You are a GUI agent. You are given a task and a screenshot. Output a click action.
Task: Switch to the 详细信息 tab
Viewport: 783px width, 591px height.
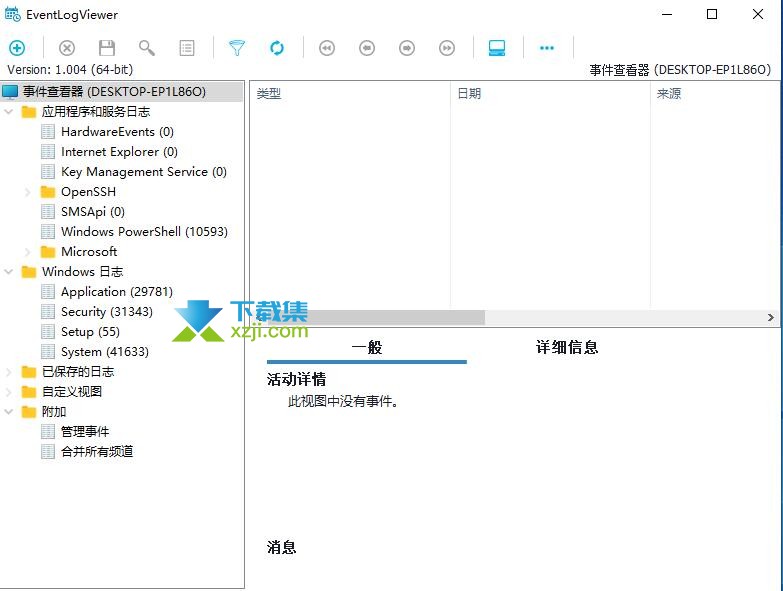567,348
